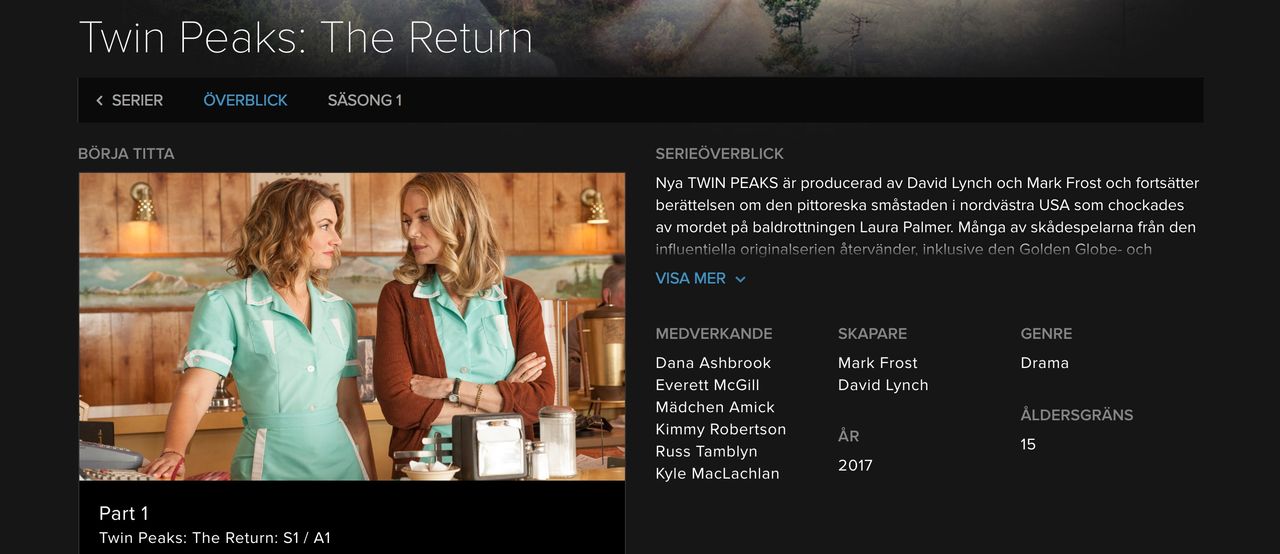Viewport: 1280px width, 554px height.
Task: Click the back chevron beside SERIER
Action: [99, 101]
